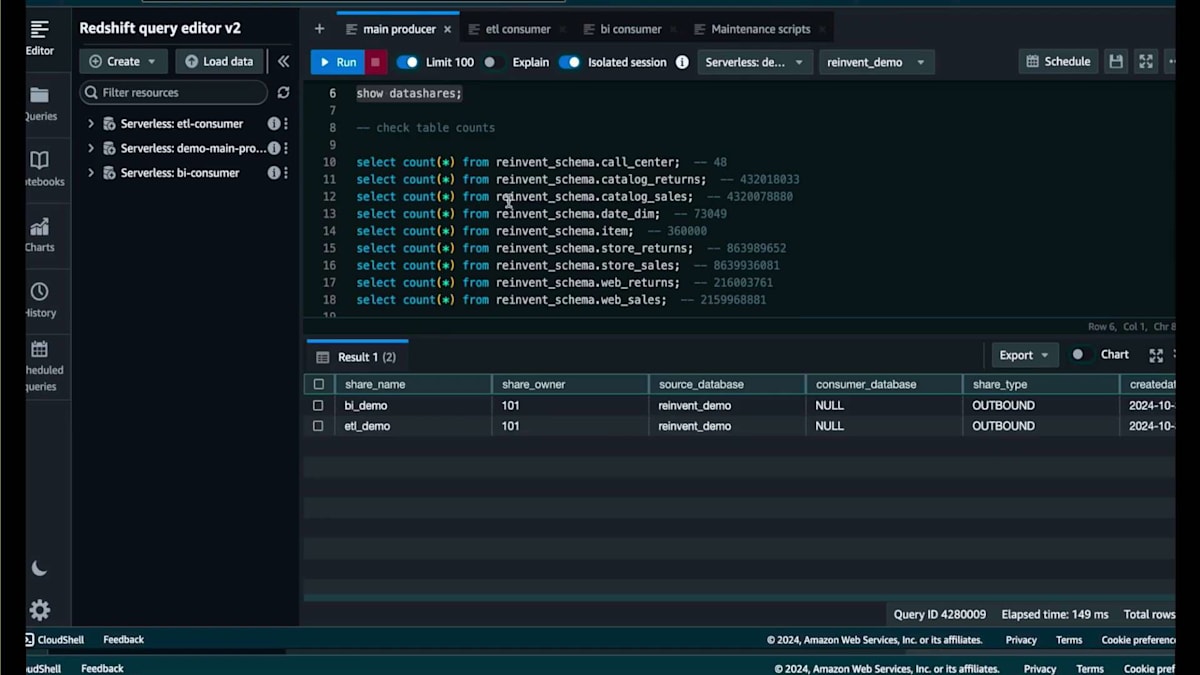Toggle the Explain switch
The height and width of the screenshot is (675, 1200).
(492, 62)
